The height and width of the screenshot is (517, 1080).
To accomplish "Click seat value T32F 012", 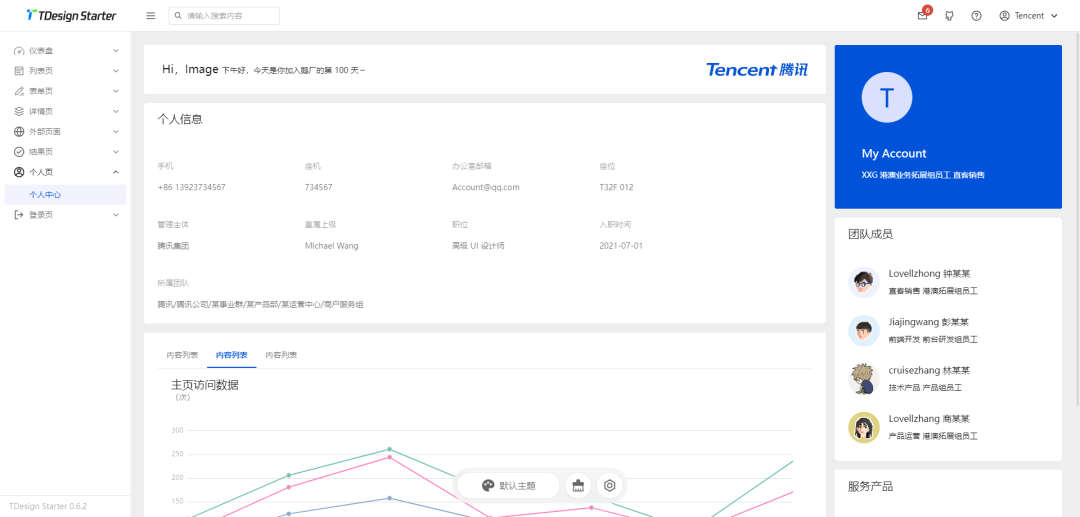I will (616, 187).
